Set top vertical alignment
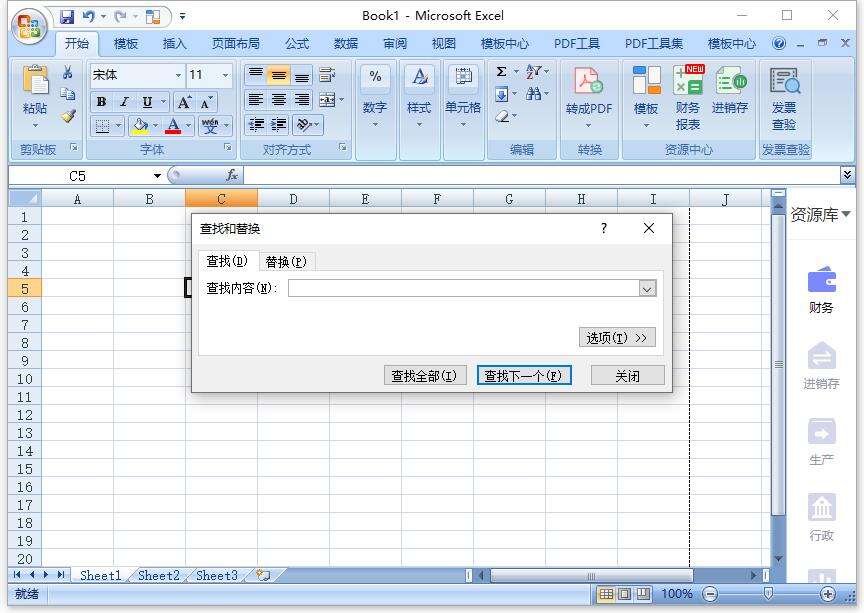864x613 pixels. coord(255,74)
